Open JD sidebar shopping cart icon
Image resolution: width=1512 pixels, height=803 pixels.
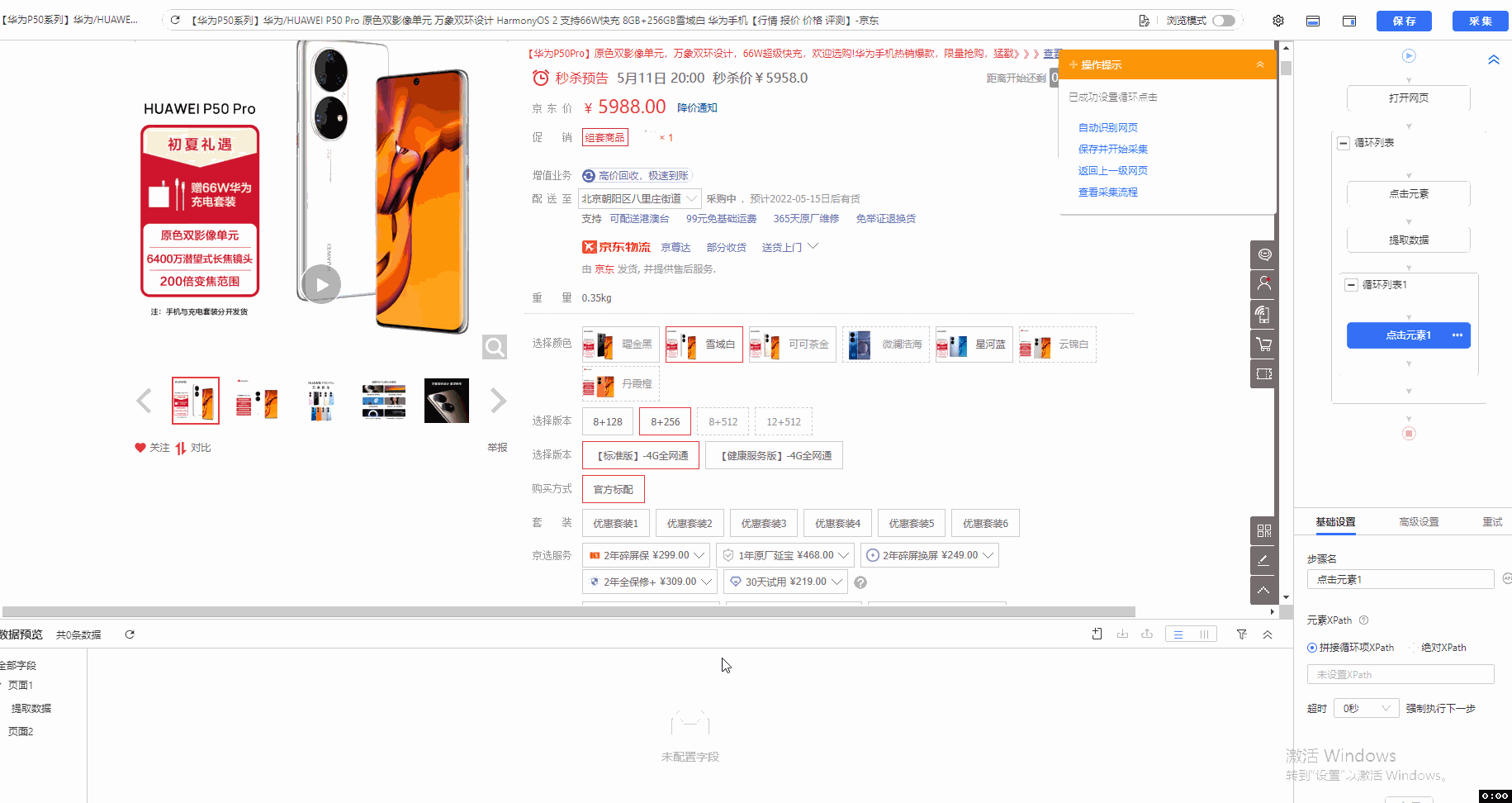[x=1263, y=344]
